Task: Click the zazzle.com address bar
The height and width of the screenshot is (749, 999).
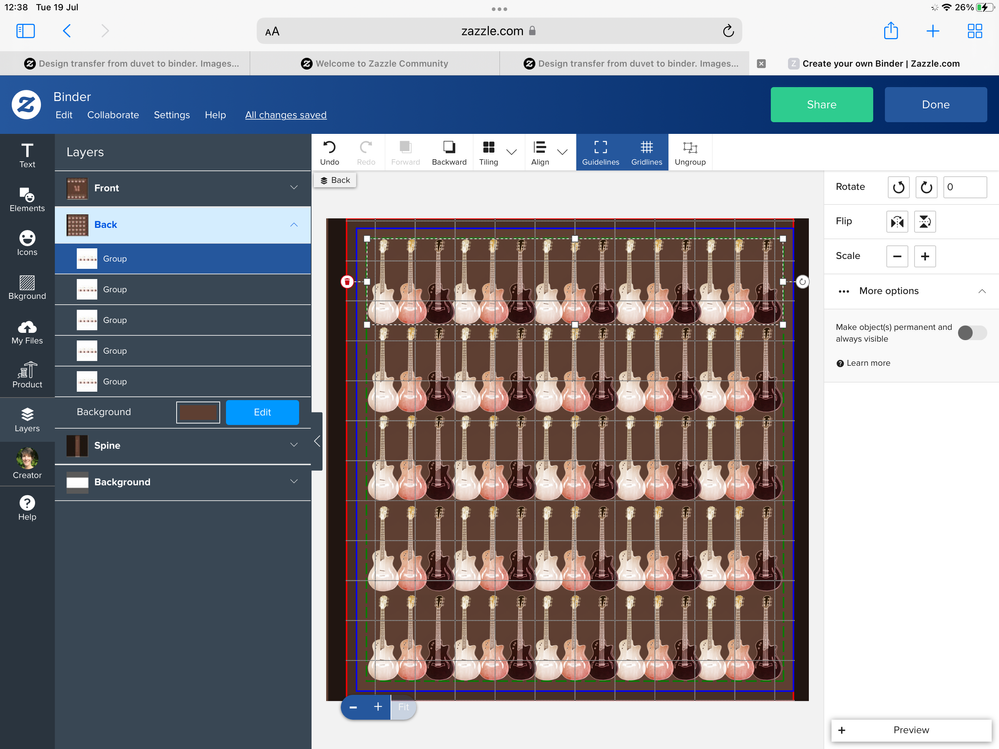Action: point(499,31)
